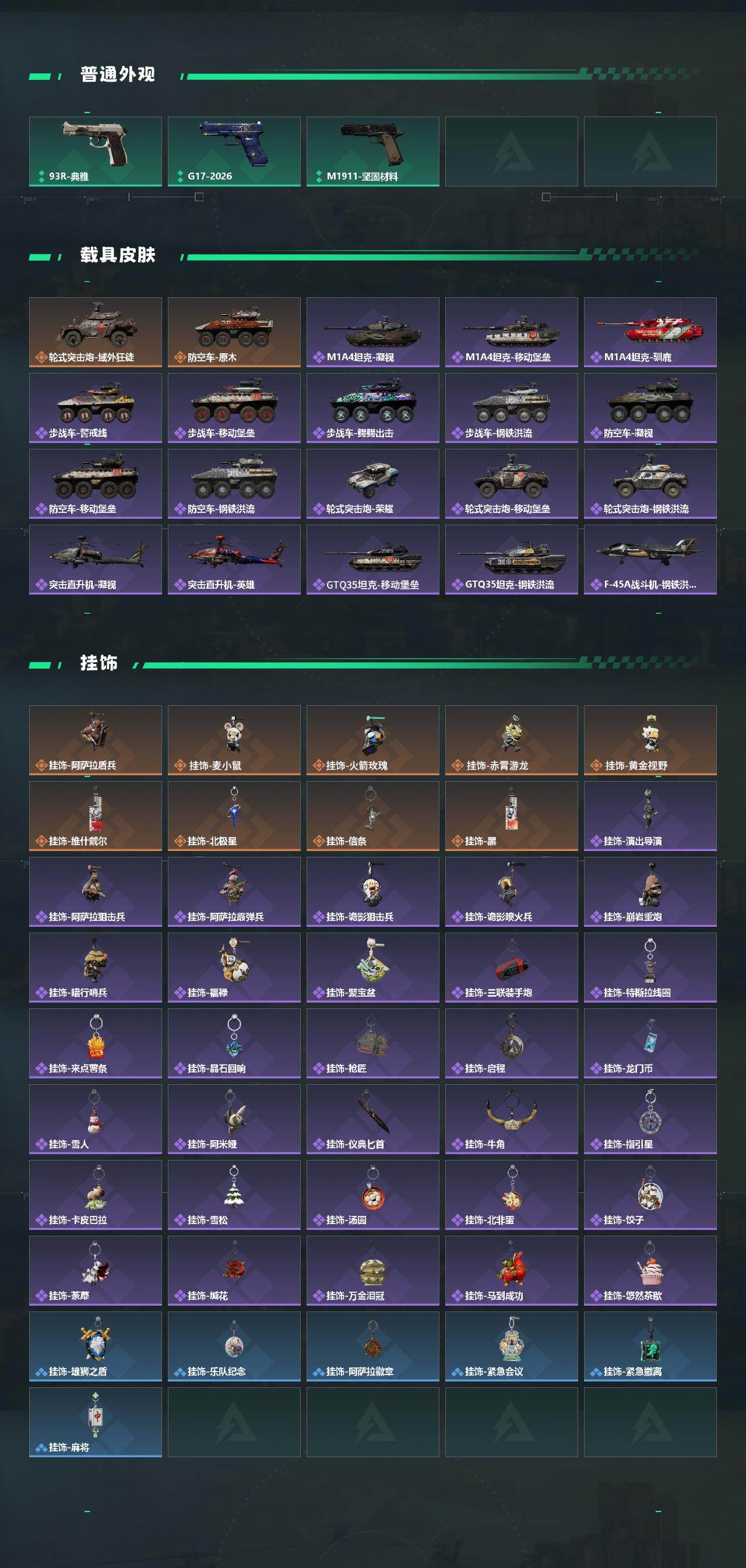The height and width of the screenshot is (1568, 746).
Task: Pick the 挂饰-来点薯条 fries charm
Action: 96,1043
